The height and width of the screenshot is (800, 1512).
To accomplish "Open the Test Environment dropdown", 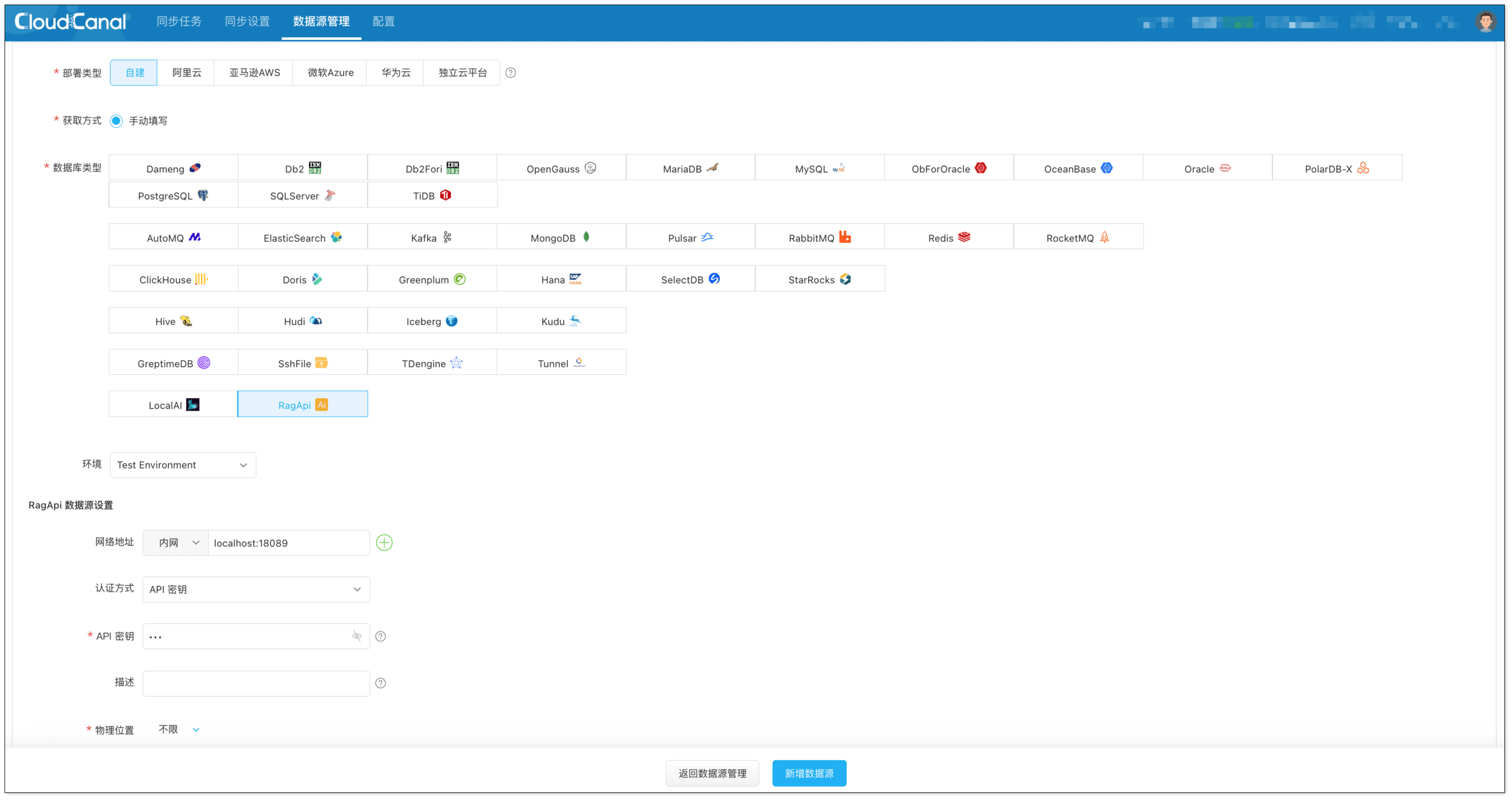I will [x=183, y=465].
